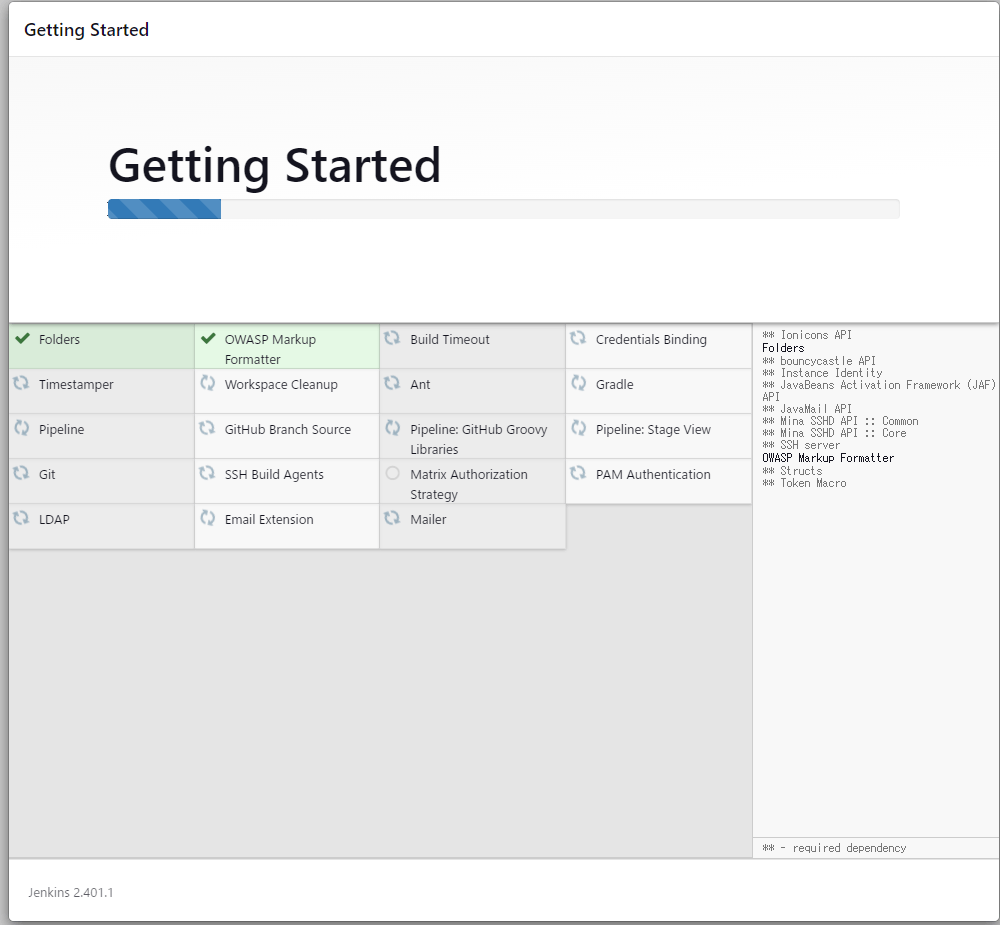Click the PAM Authentication plugin name
The width and height of the screenshot is (1000, 925).
click(653, 475)
